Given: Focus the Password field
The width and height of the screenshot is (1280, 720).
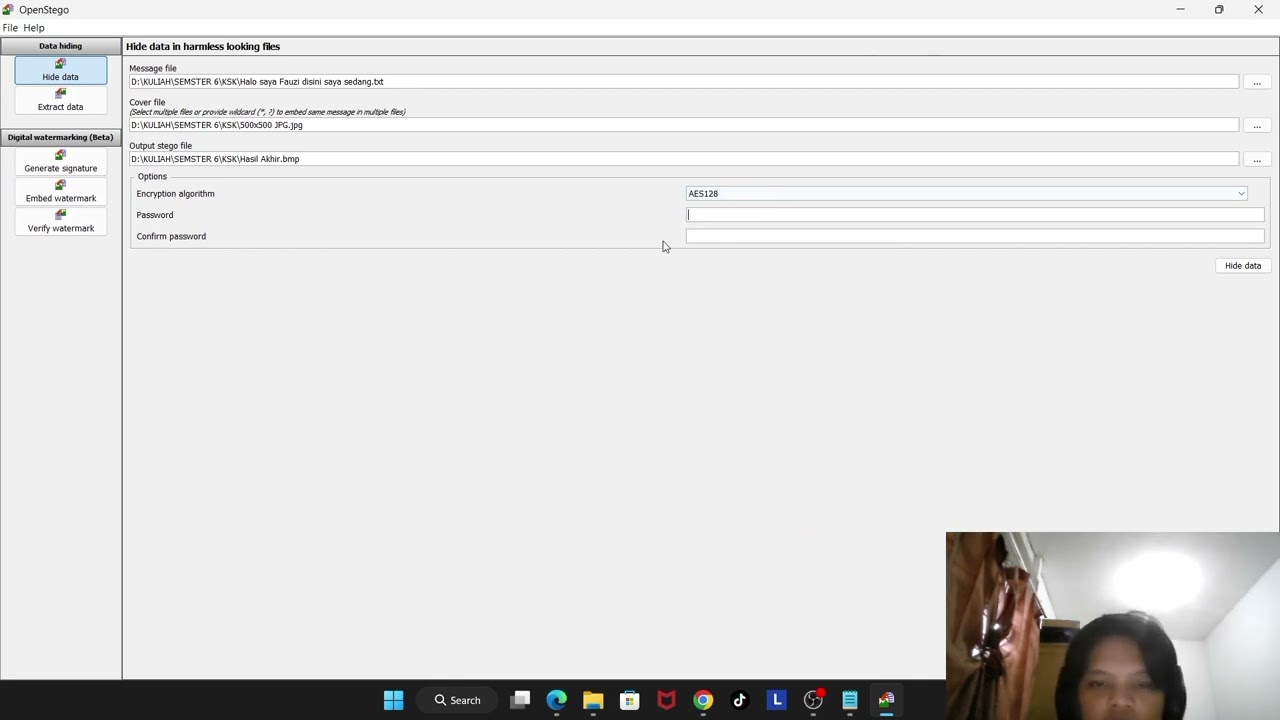Looking at the screenshot, I should pos(975,215).
